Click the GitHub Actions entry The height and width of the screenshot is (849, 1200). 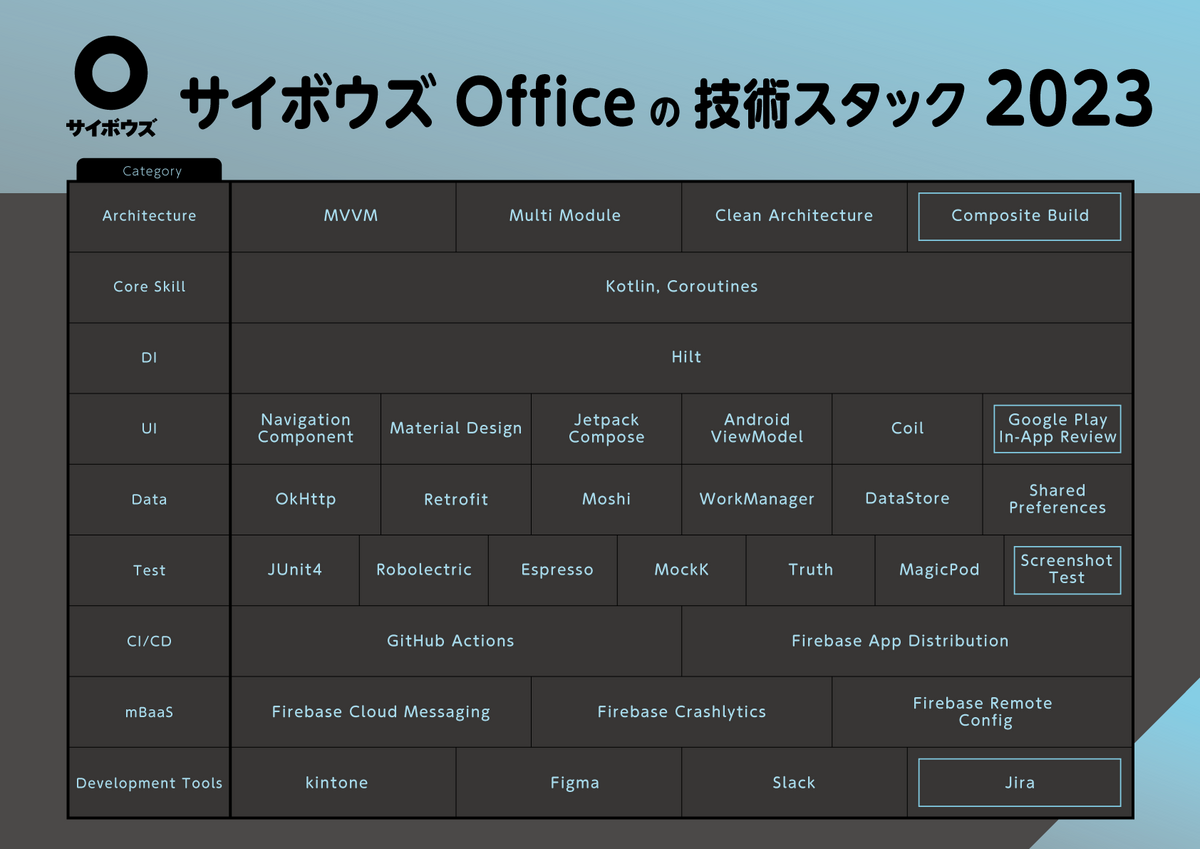pyautogui.click(x=450, y=641)
